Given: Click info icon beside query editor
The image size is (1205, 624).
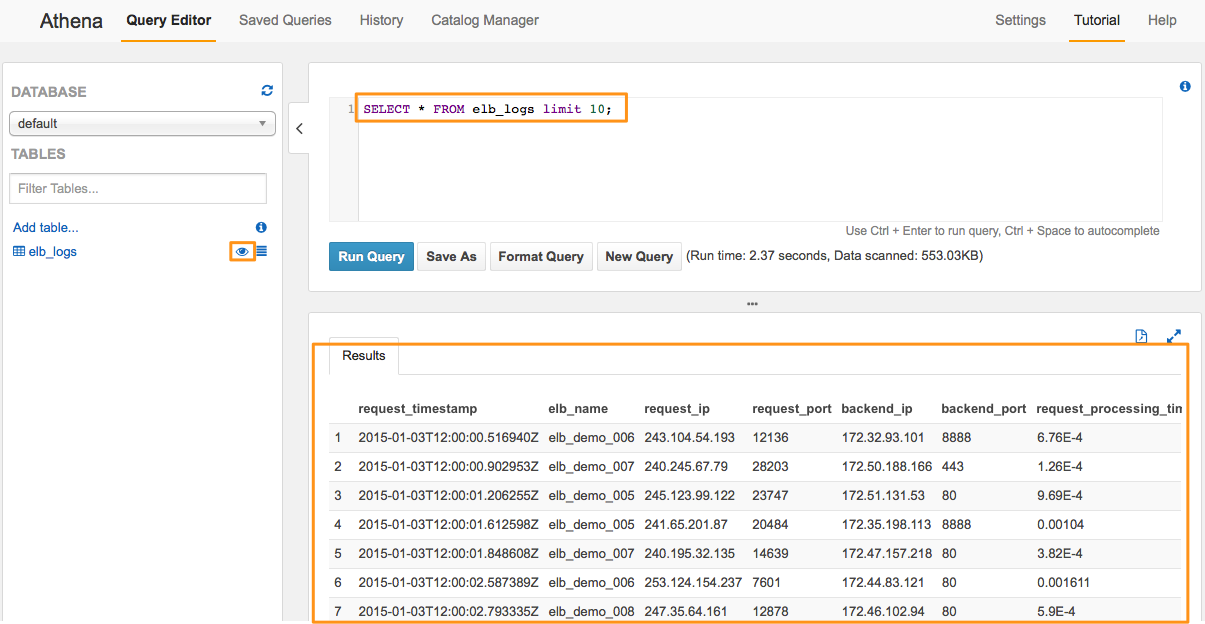Looking at the screenshot, I should pos(1185,87).
